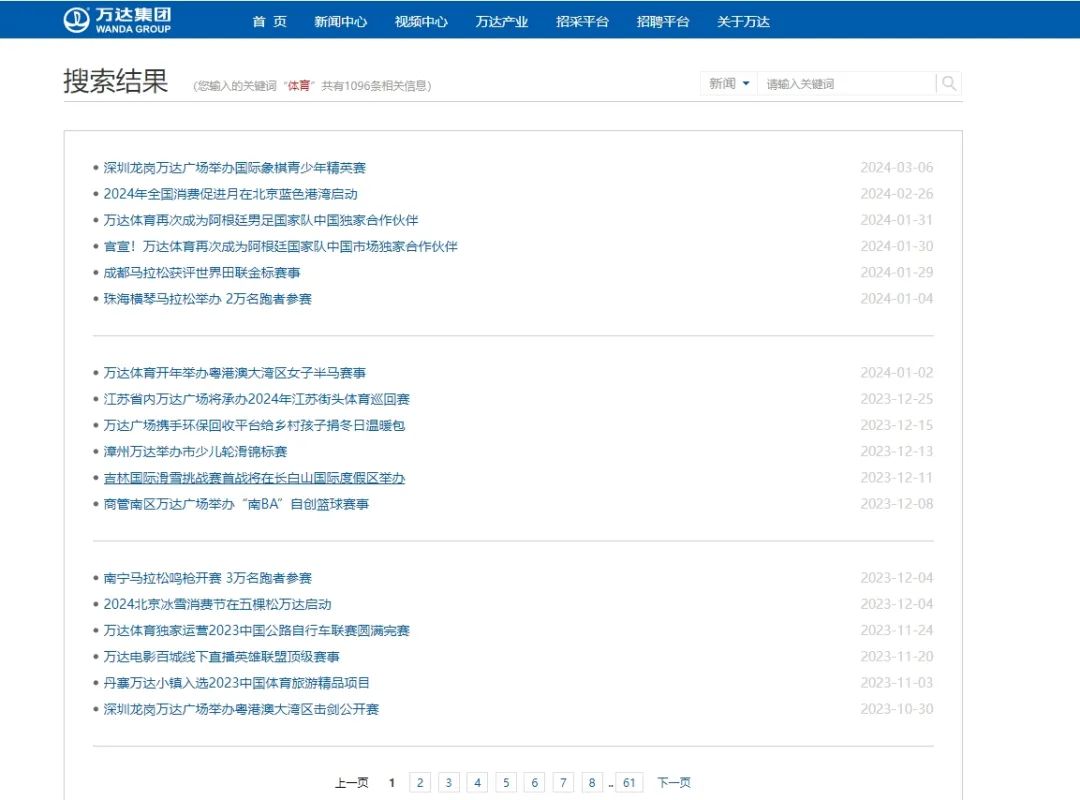Click 上一页 previous page button
This screenshot has width=1080, height=800.
click(x=351, y=783)
